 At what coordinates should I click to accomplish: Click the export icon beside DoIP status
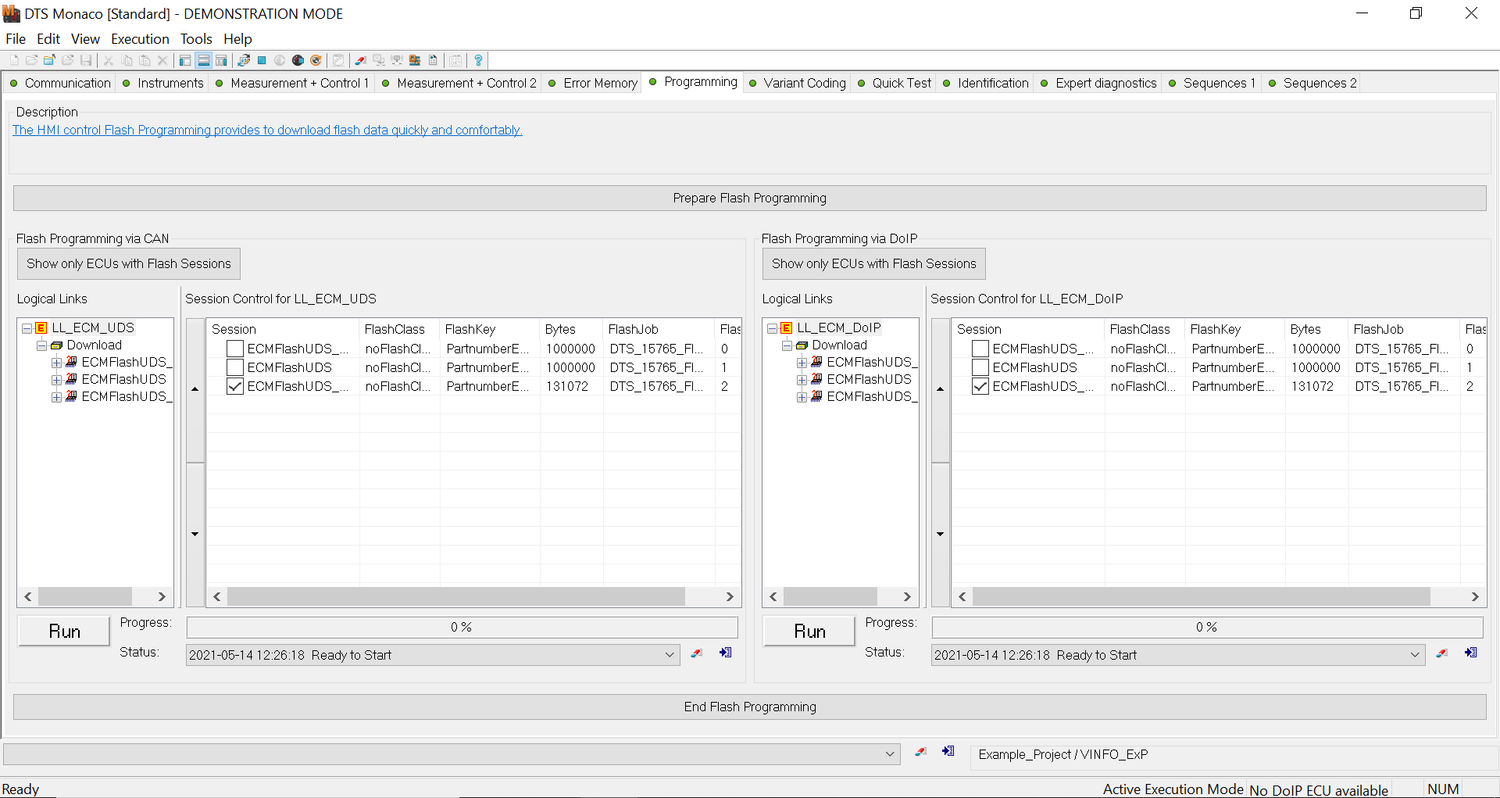[x=1470, y=654]
